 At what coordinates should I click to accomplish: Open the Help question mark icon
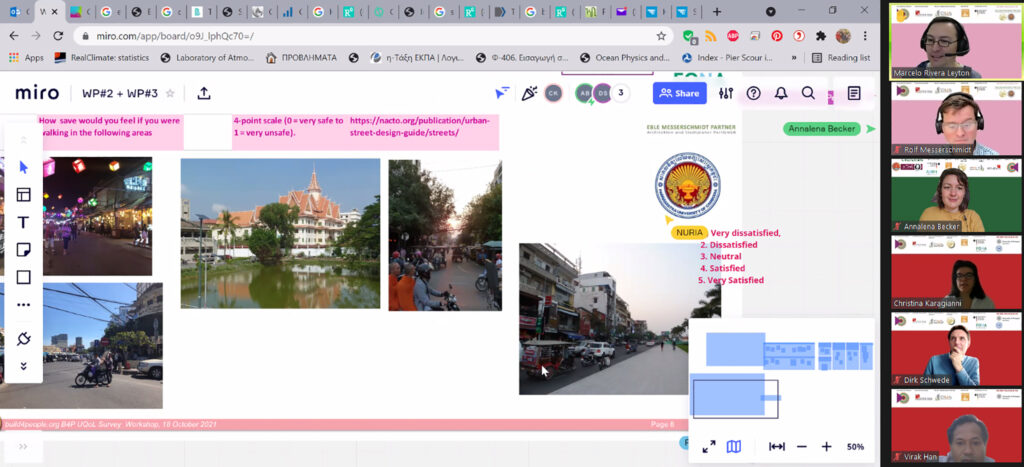pos(754,93)
